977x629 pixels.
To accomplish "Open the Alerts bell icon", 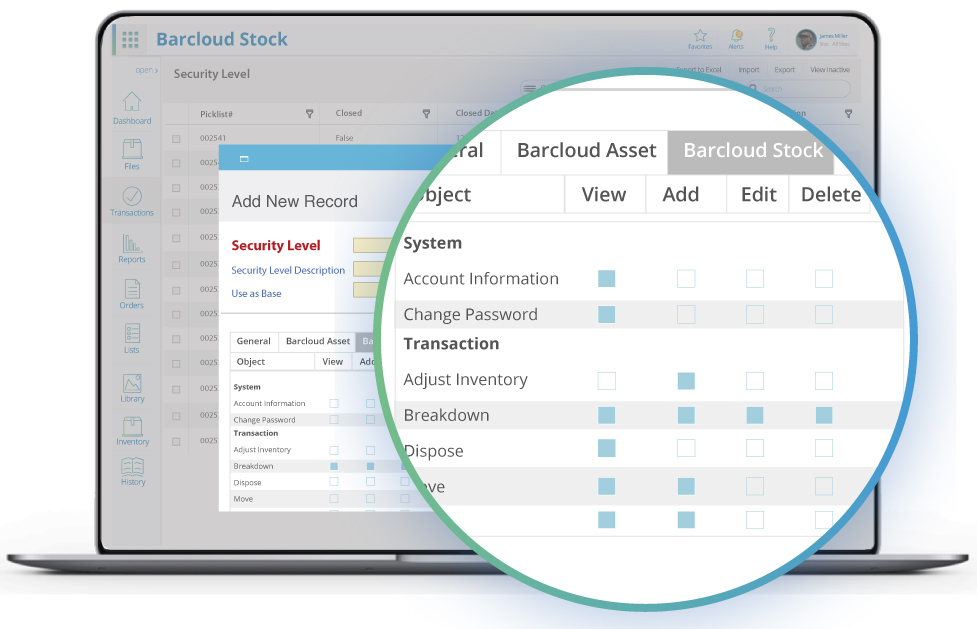I will click(736, 35).
